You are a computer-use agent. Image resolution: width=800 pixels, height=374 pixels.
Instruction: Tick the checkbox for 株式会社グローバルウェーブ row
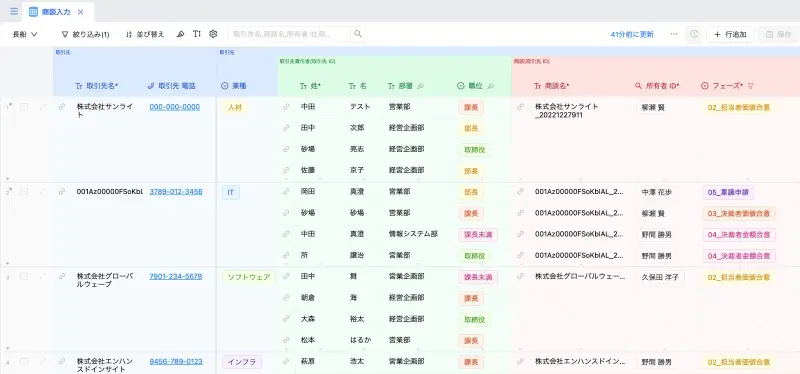coord(24,276)
